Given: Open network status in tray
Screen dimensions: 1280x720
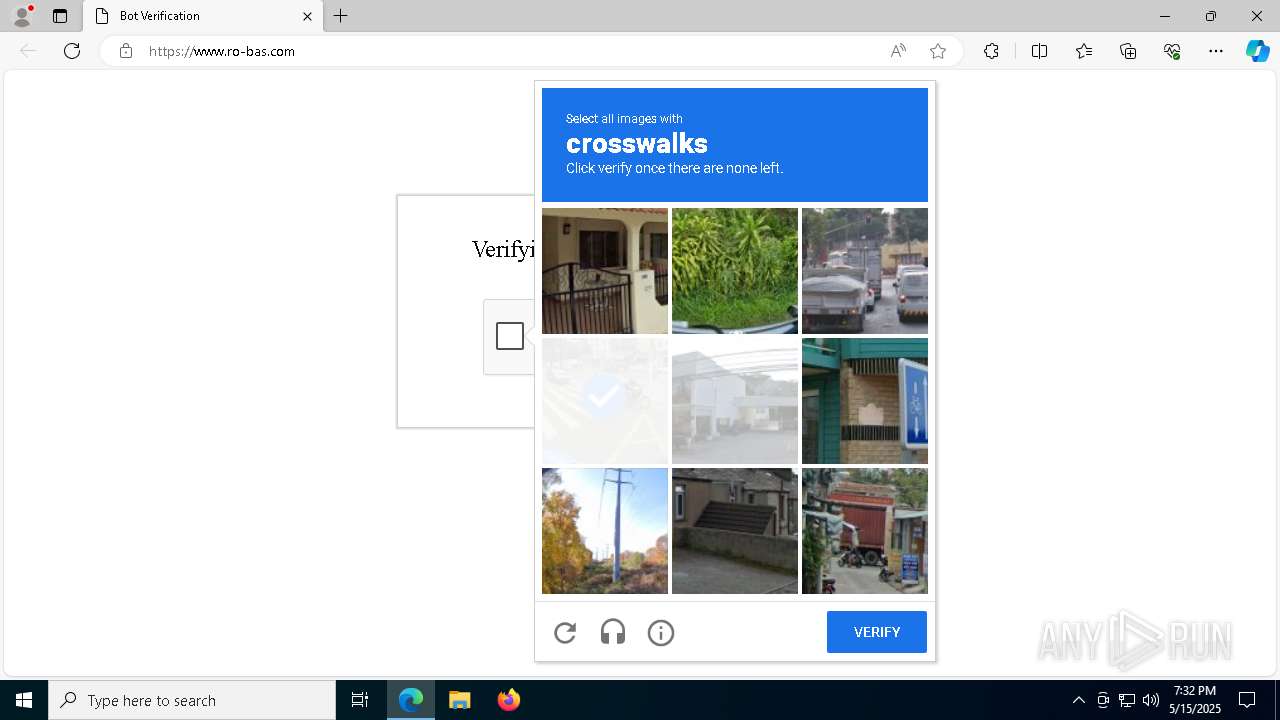Looking at the screenshot, I should pyautogui.click(x=1127, y=700).
